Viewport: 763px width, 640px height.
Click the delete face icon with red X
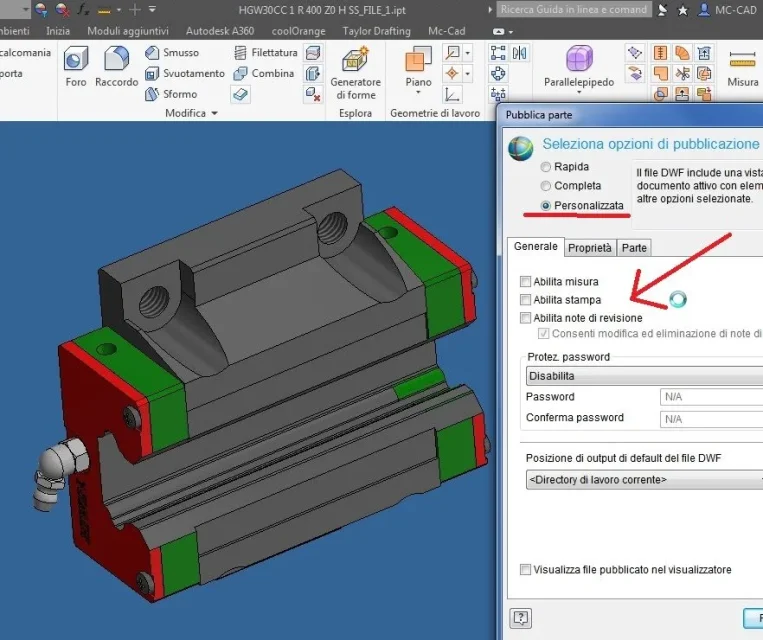coord(313,94)
